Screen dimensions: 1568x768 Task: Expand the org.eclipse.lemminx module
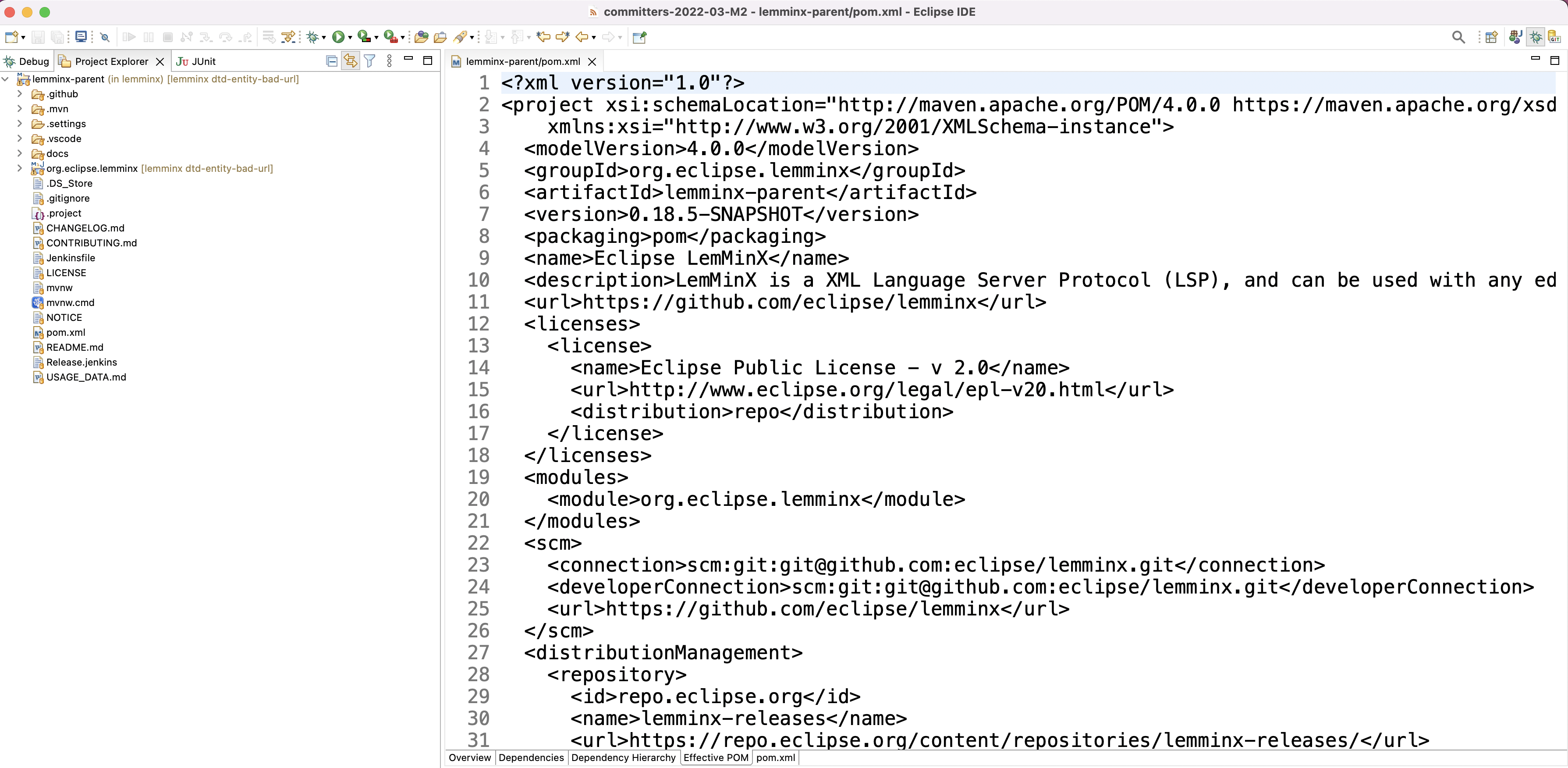(x=19, y=168)
